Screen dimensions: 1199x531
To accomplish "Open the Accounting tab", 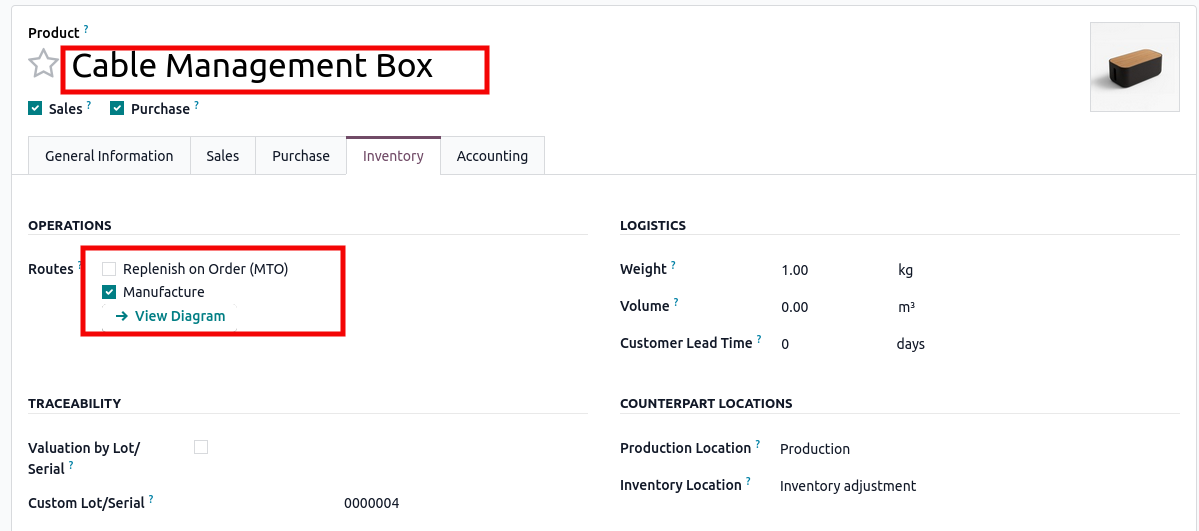I will (492, 156).
